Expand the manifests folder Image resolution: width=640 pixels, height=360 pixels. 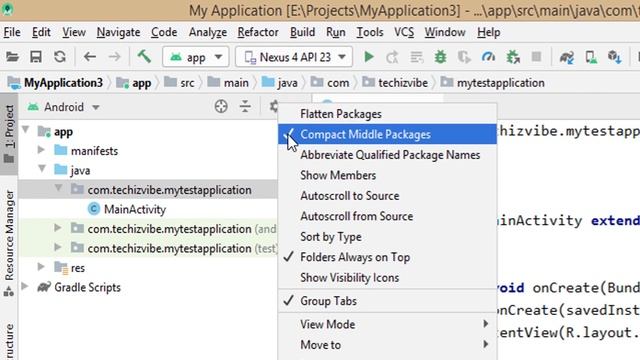click(x=41, y=150)
